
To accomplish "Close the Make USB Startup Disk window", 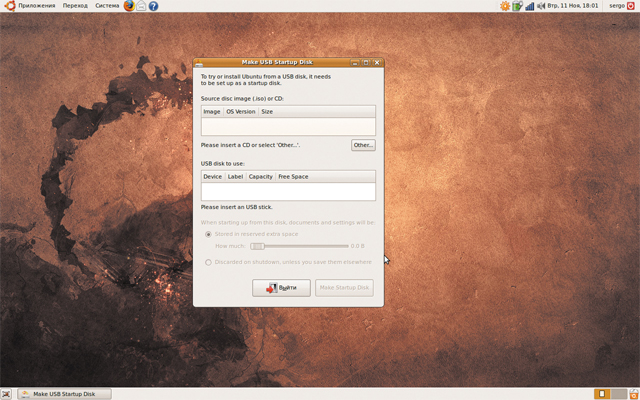I will tap(377, 62).
